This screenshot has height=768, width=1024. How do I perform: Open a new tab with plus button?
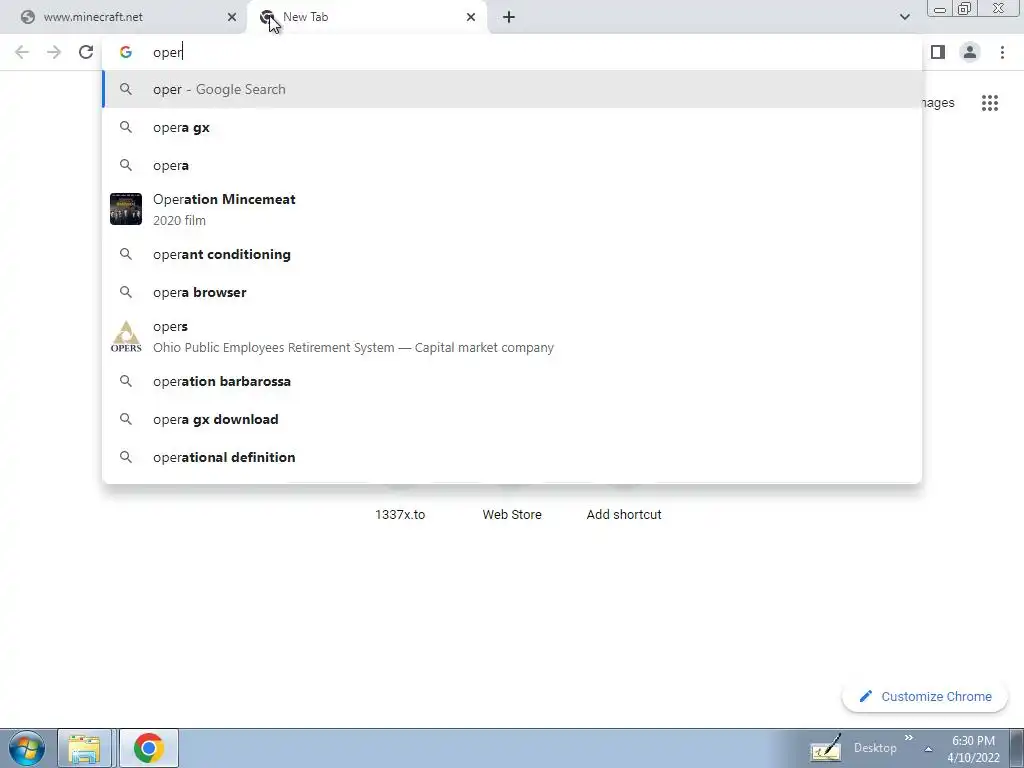509,17
